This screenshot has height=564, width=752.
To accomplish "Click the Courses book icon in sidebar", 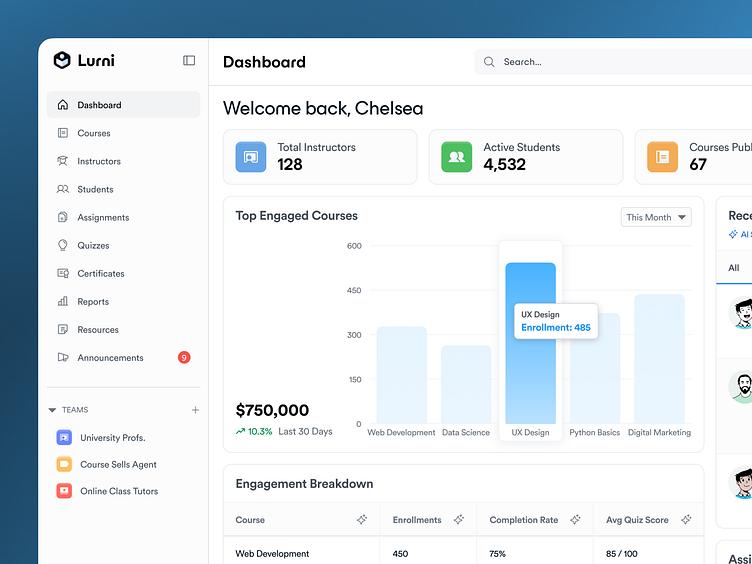I will (x=63, y=133).
